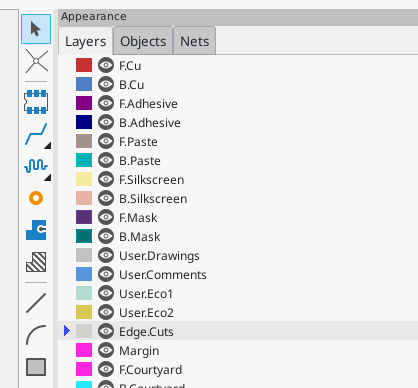The height and width of the screenshot is (388, 418).
Task: Select the Route Tracks tool
Action: click(x=36, y=134)
